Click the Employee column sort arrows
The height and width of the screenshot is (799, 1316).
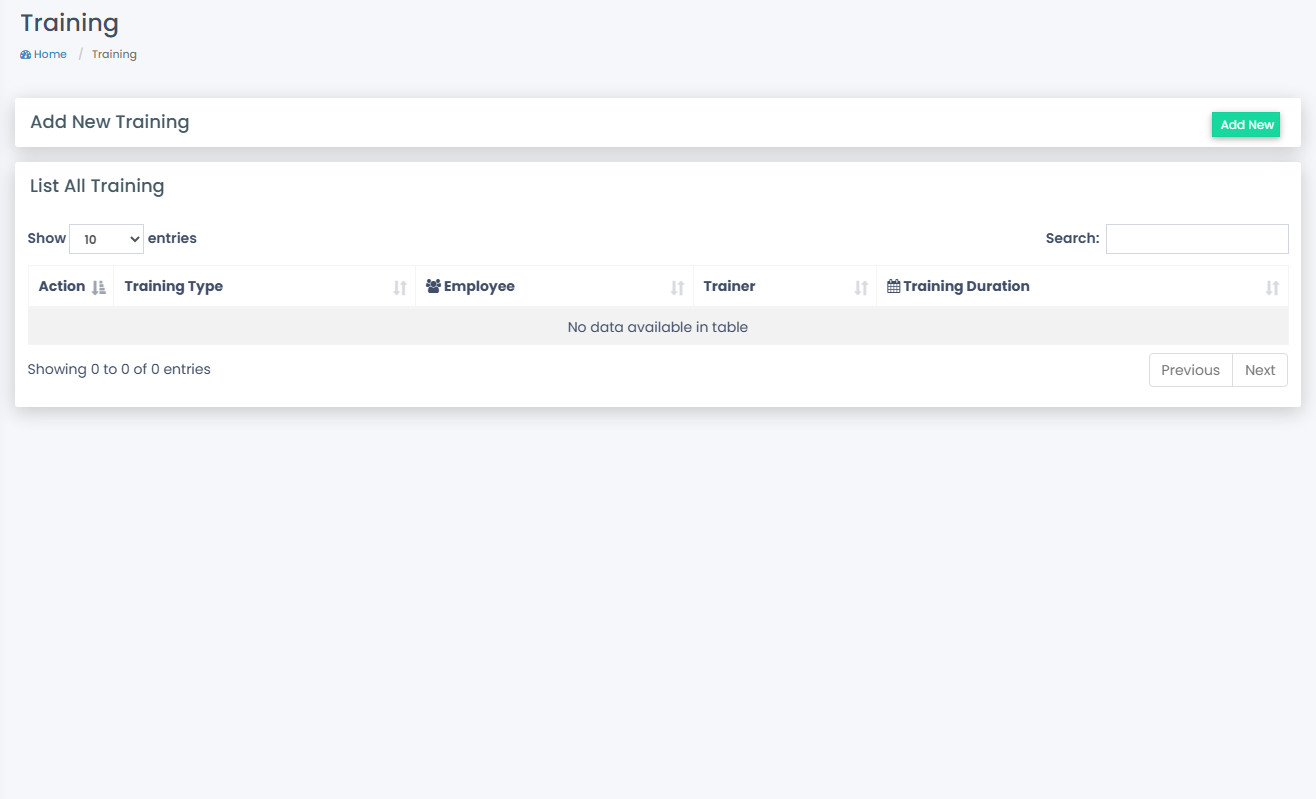pos(677,288)
